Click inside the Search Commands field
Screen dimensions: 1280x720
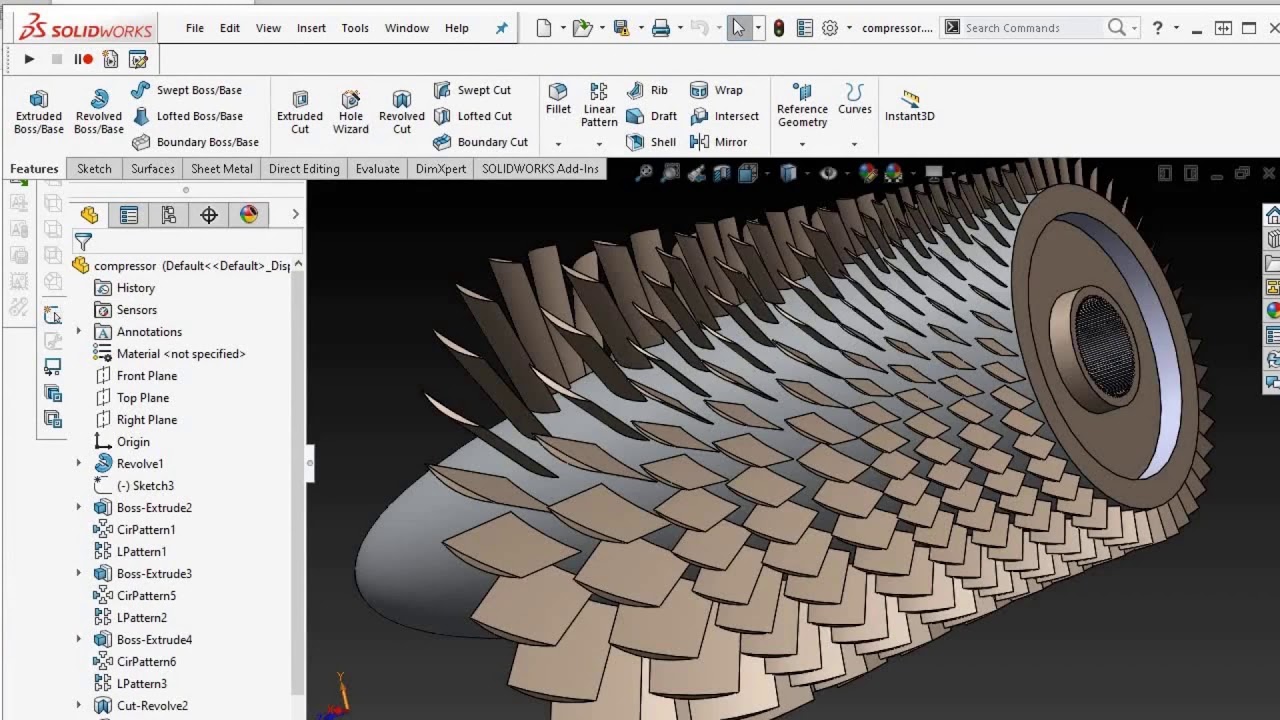(1032, 28)
